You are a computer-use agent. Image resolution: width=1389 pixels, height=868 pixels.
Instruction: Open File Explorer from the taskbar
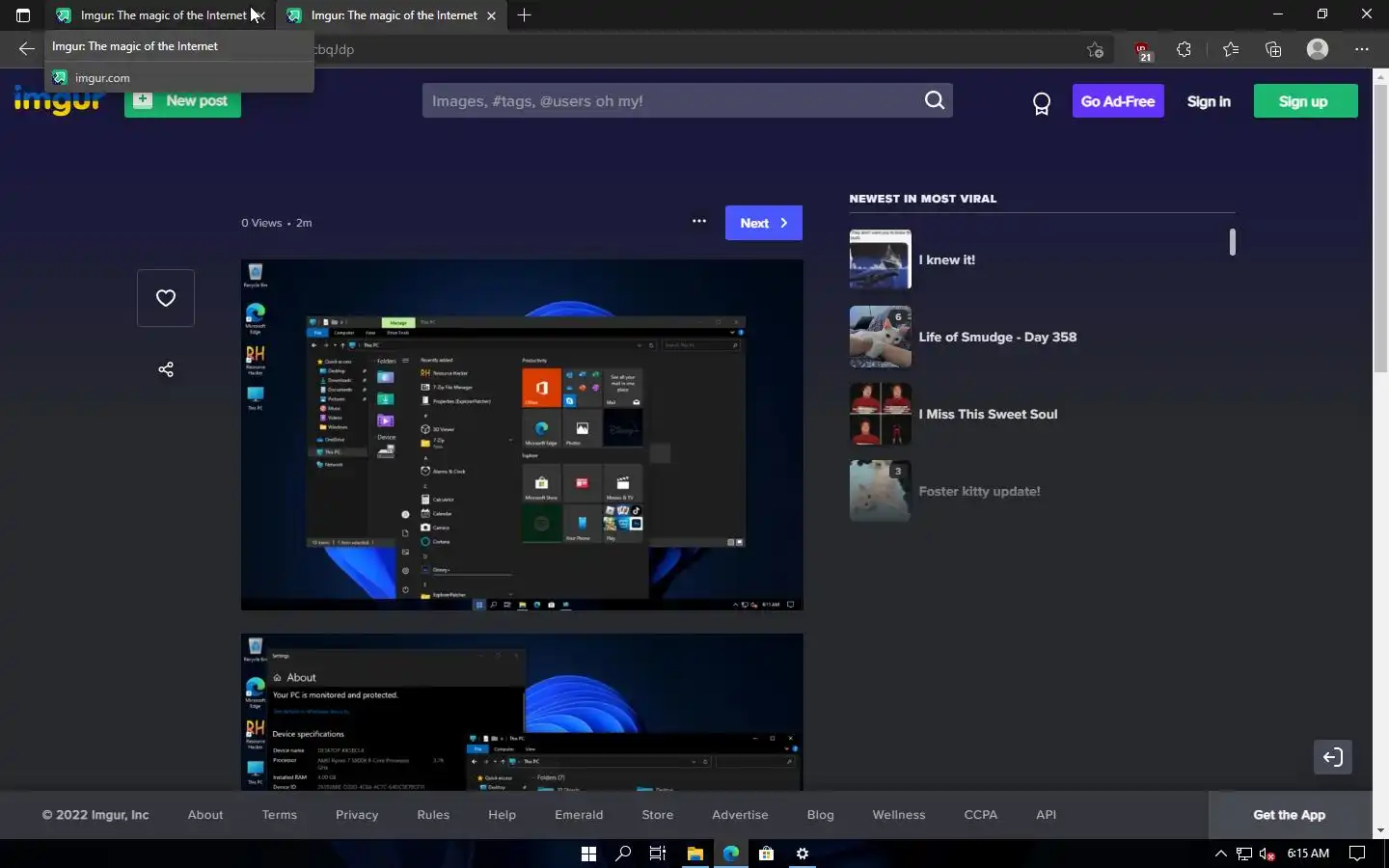694,854
